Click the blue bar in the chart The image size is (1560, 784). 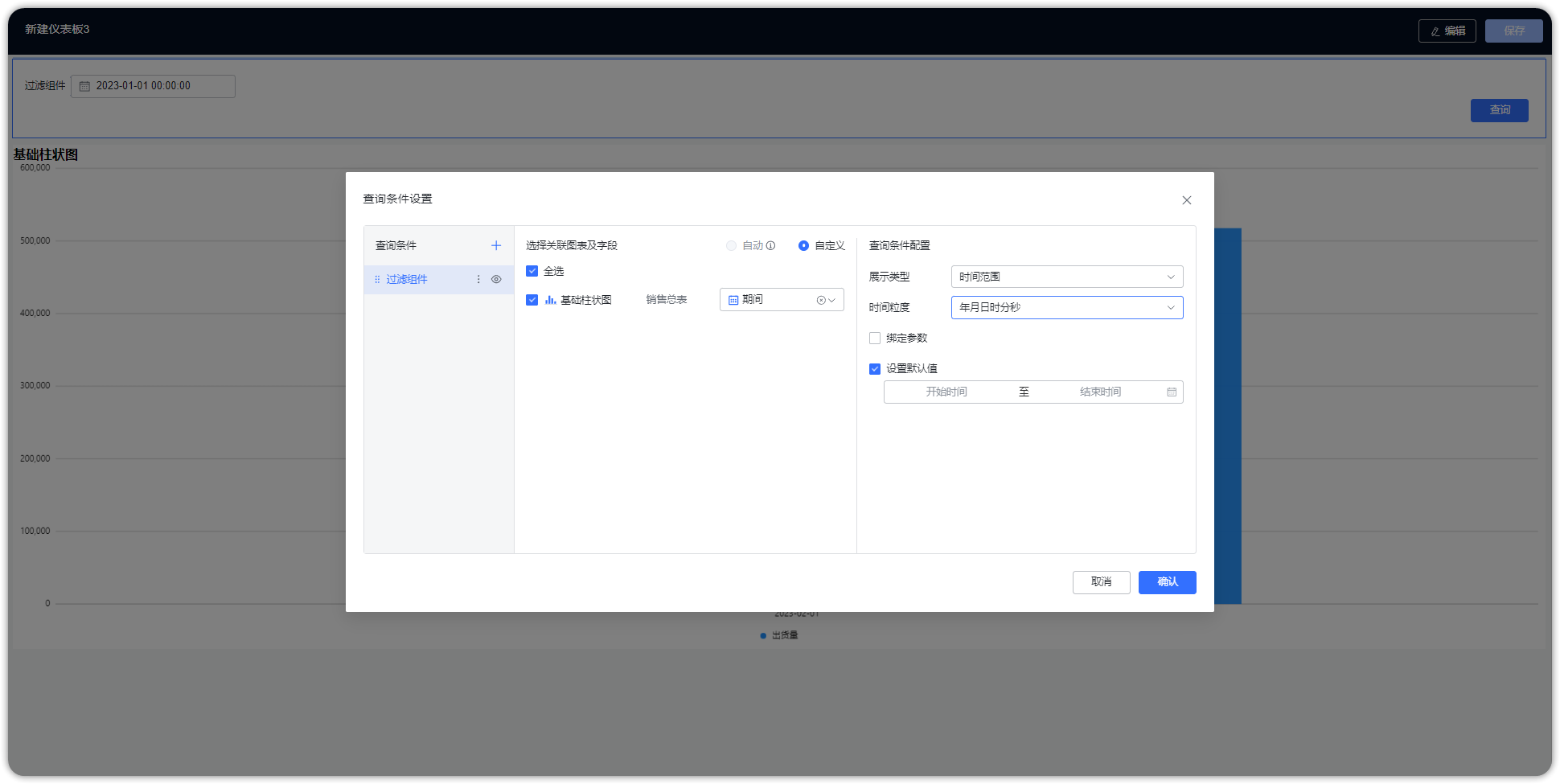point(1227,416)
